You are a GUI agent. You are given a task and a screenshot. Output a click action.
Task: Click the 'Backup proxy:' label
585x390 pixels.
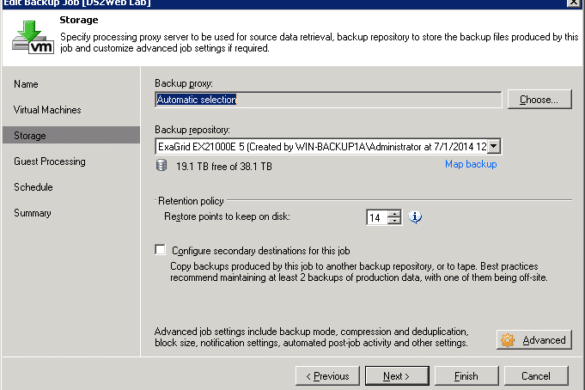(x=184, y=84)
